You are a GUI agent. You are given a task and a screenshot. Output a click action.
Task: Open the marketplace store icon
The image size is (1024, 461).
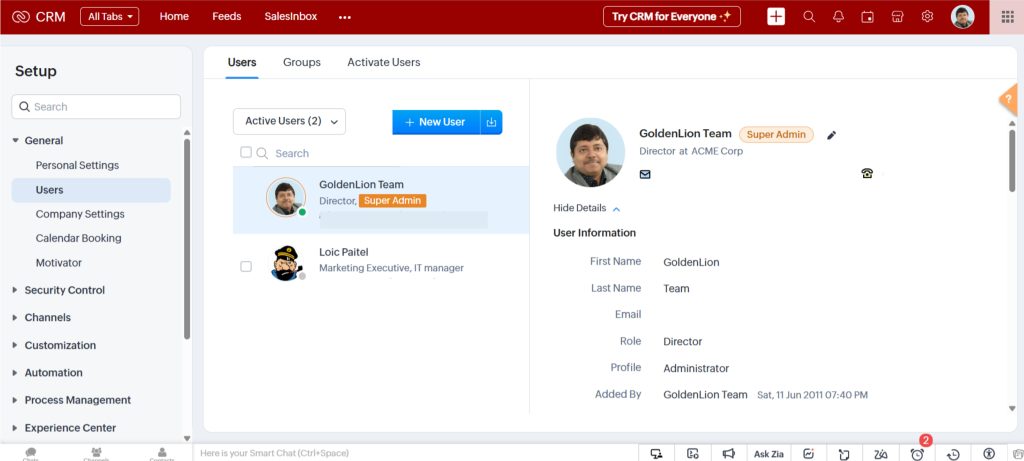pos(897,17)
